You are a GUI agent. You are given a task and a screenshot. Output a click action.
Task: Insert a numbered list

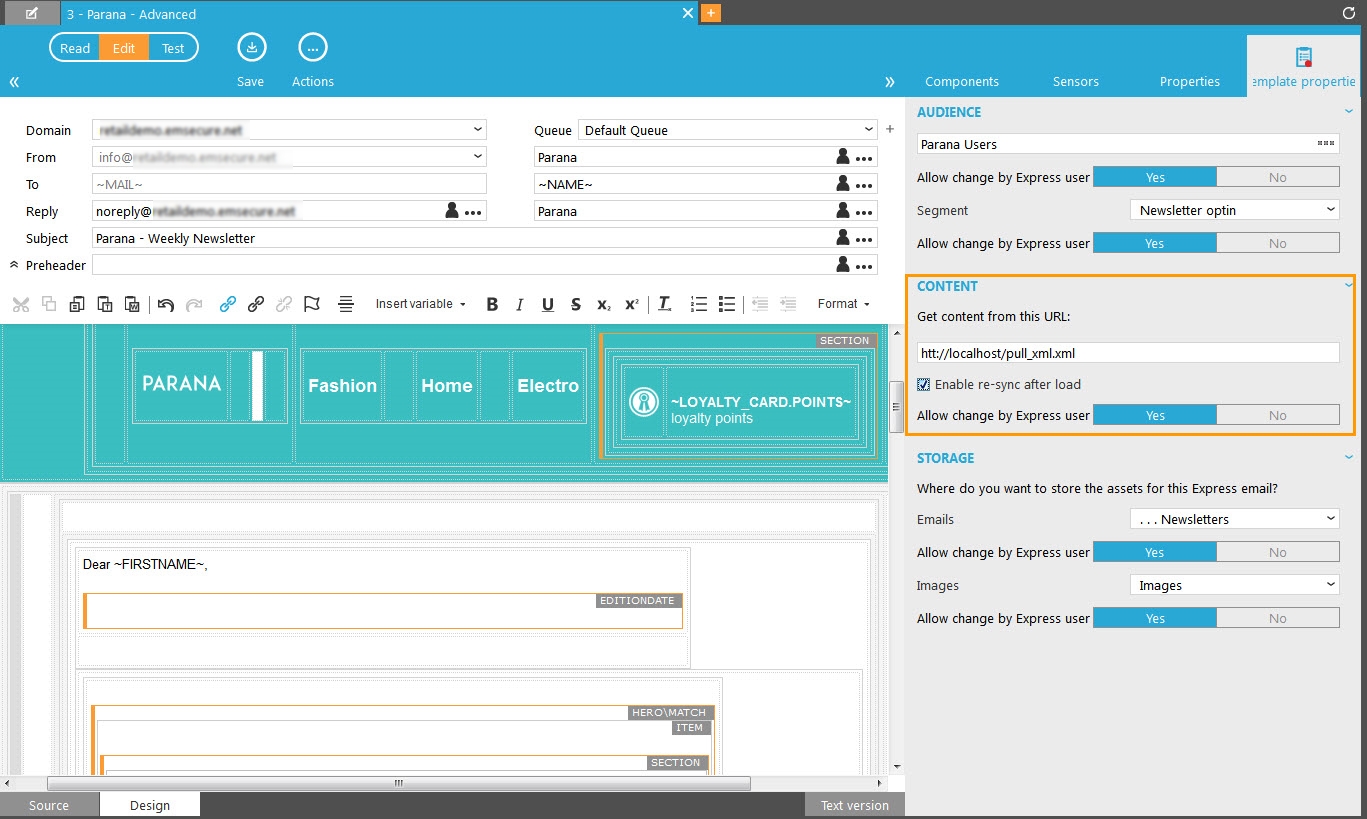[699, 304]
